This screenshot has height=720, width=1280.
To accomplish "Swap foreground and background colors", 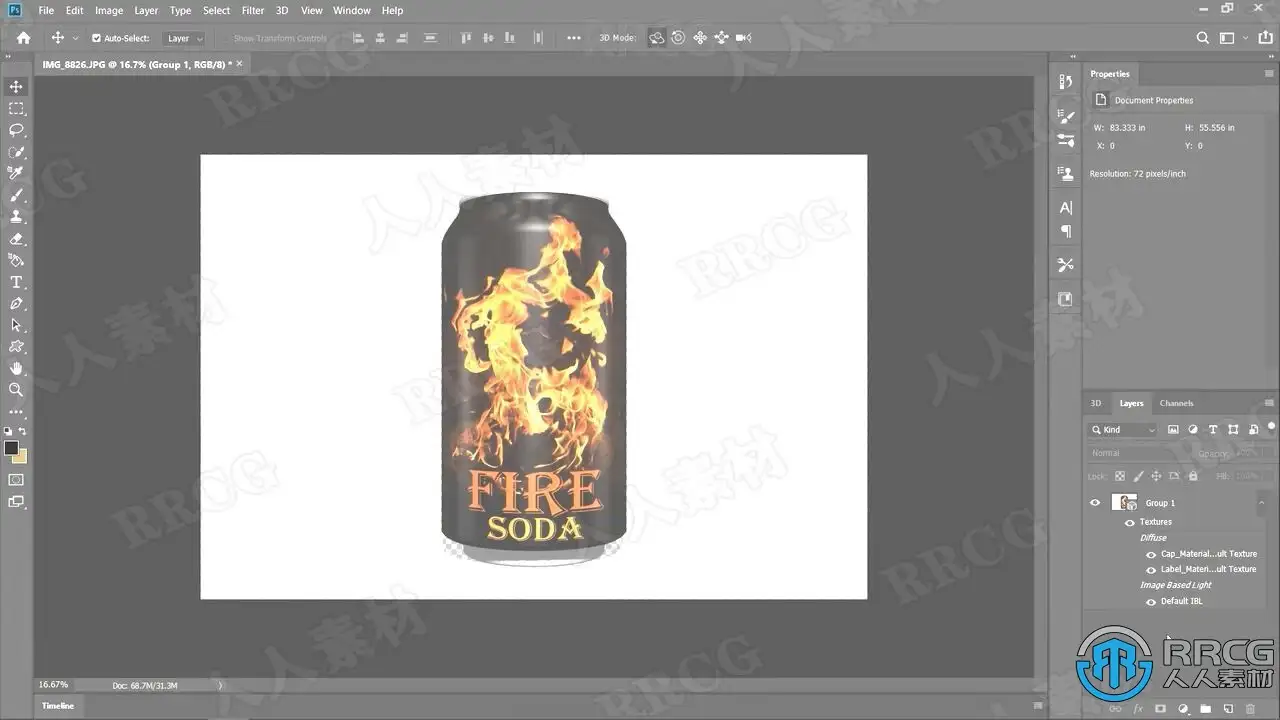I will 23,431.
